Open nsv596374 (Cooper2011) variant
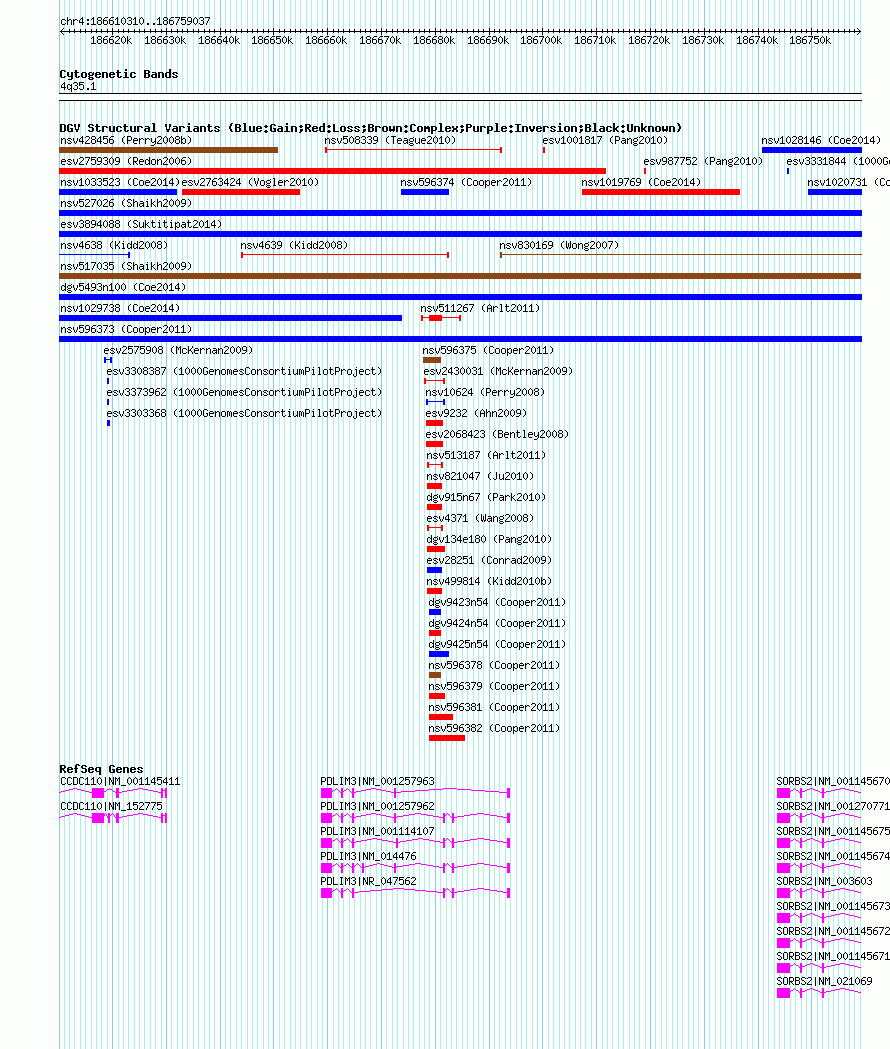 (466, 182)
